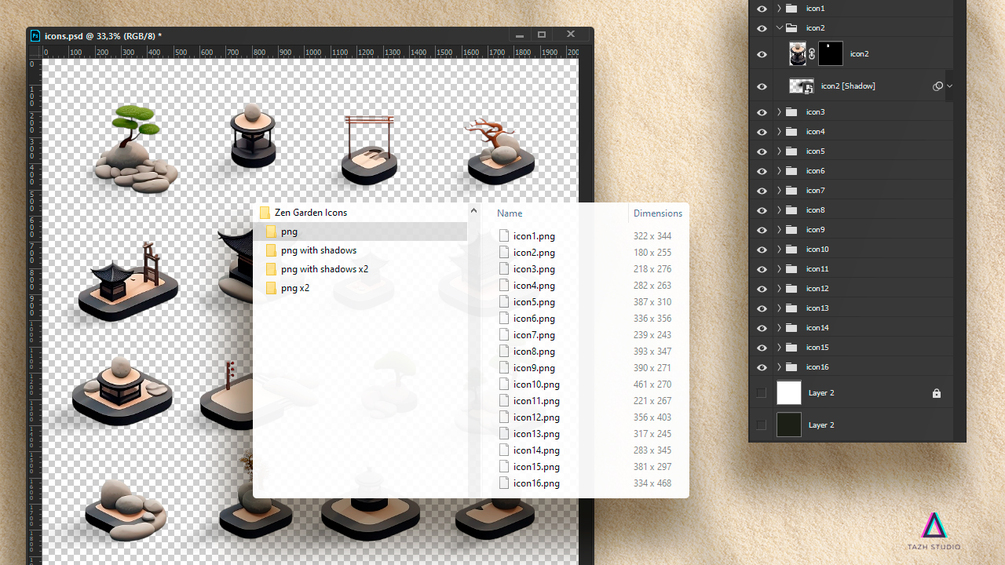Viewport: 1005px width, 565px height.
Task: Click the icon11 folder icon in Layers
Action: 792,269
